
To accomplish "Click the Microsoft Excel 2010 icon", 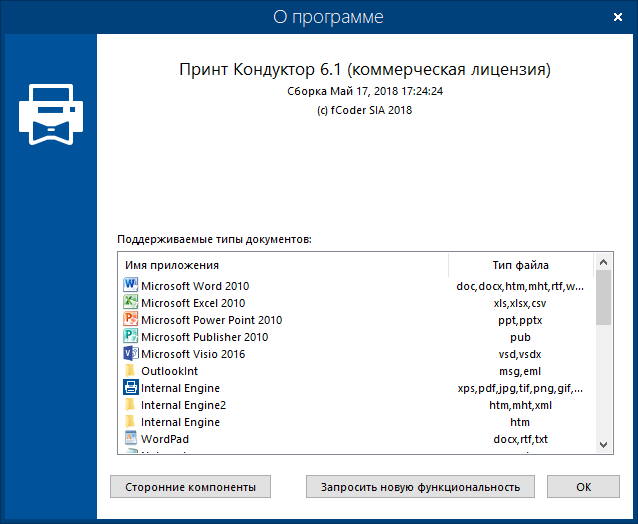I will point(130,303).
